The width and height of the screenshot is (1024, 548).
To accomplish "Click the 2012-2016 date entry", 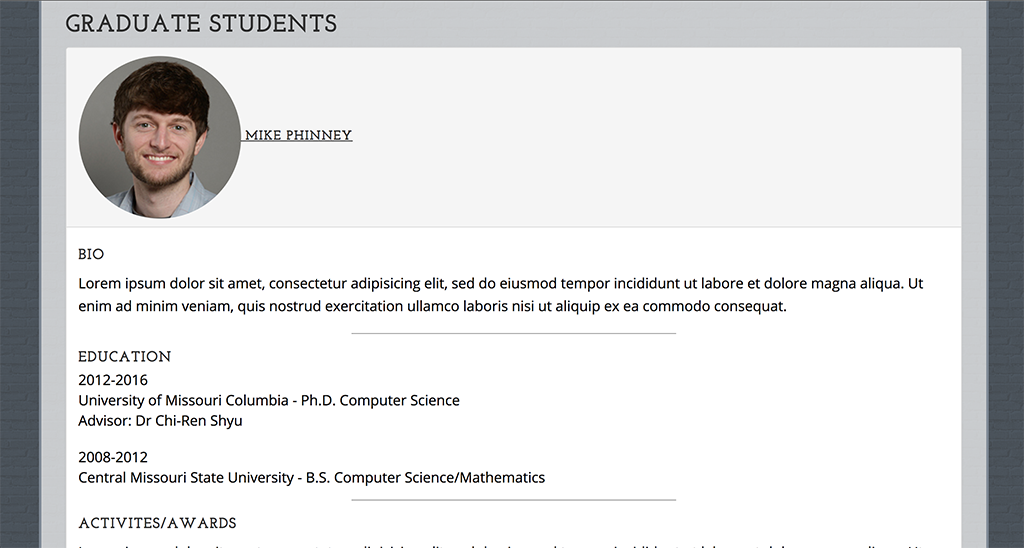I will coord(113,380).
